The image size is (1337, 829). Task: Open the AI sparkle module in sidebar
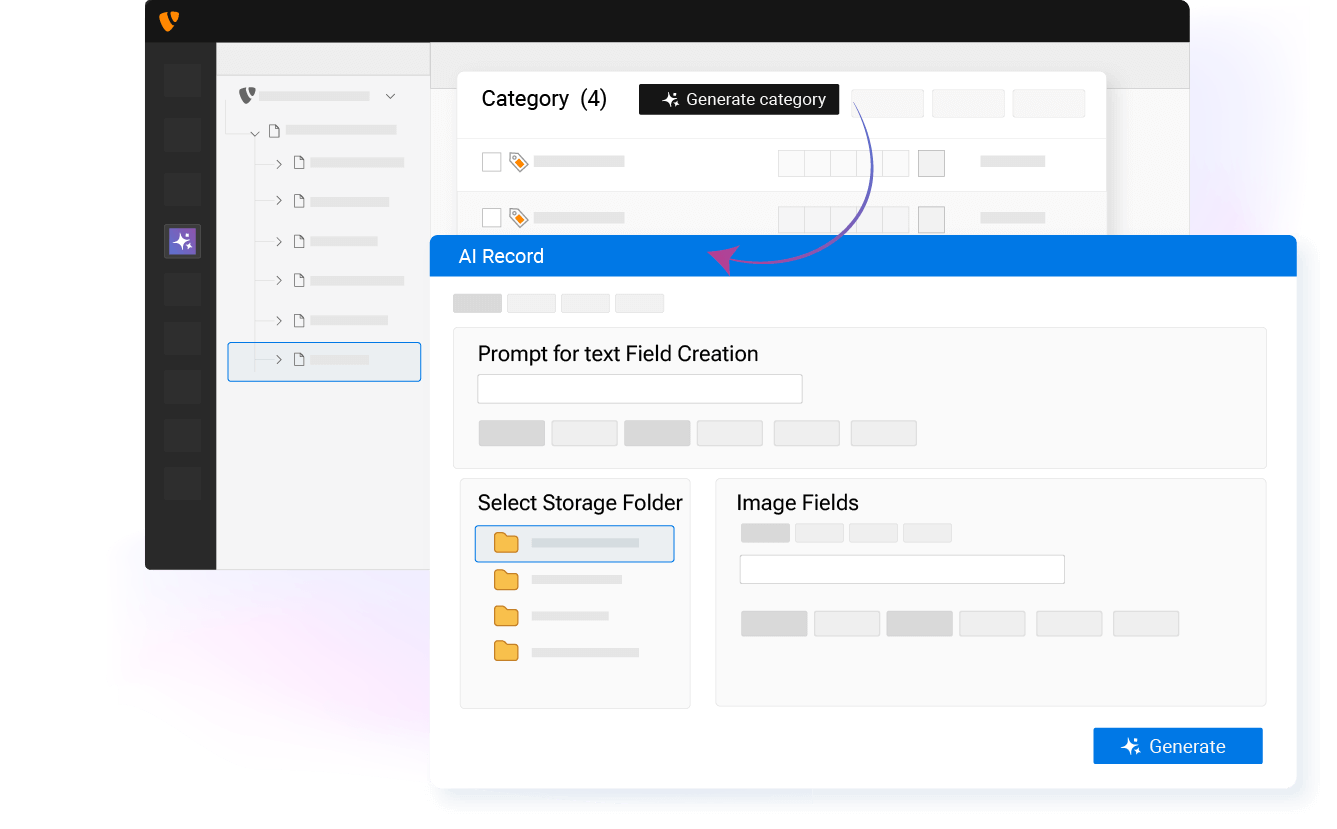(x=182, y=241)
